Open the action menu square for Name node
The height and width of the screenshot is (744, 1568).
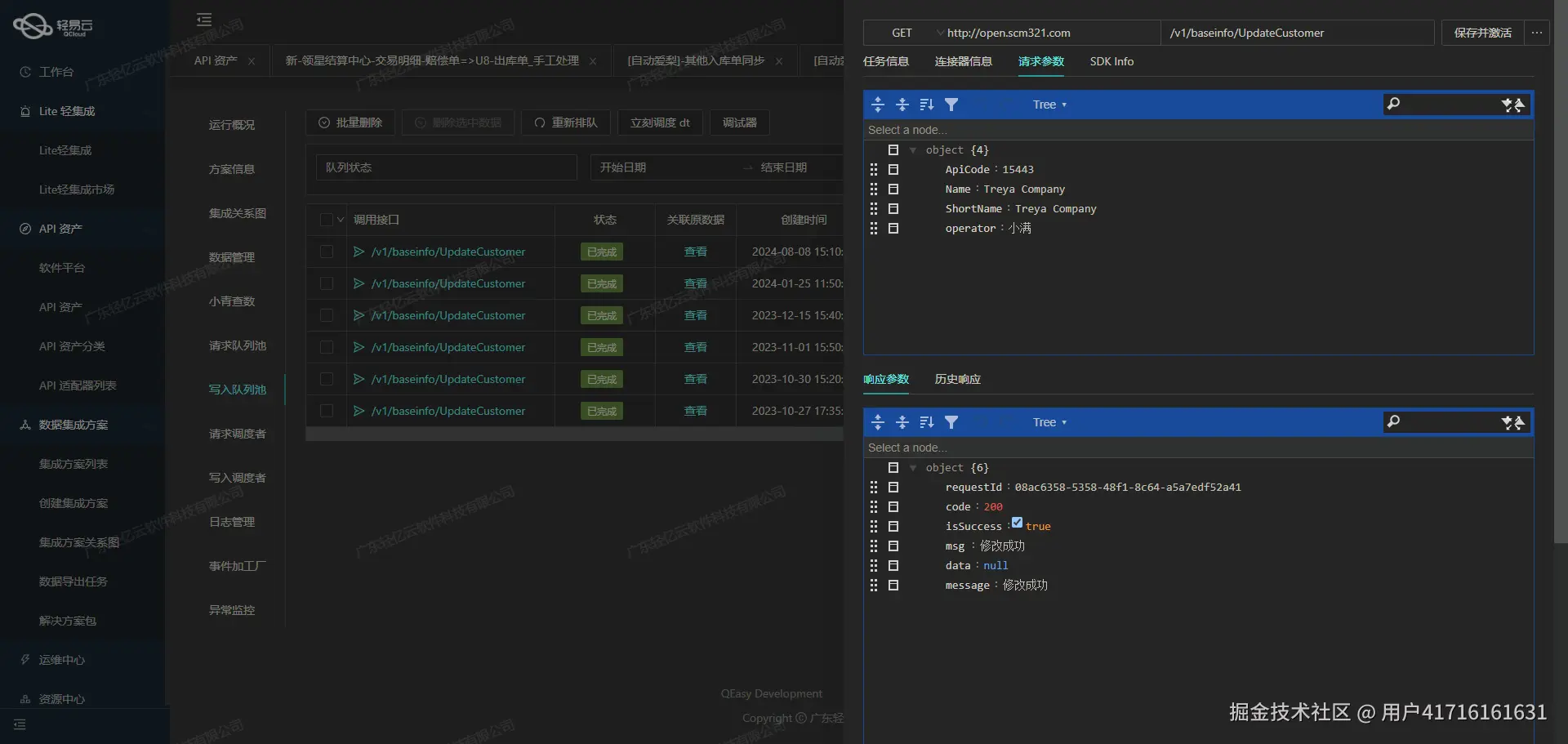point(893,189)
